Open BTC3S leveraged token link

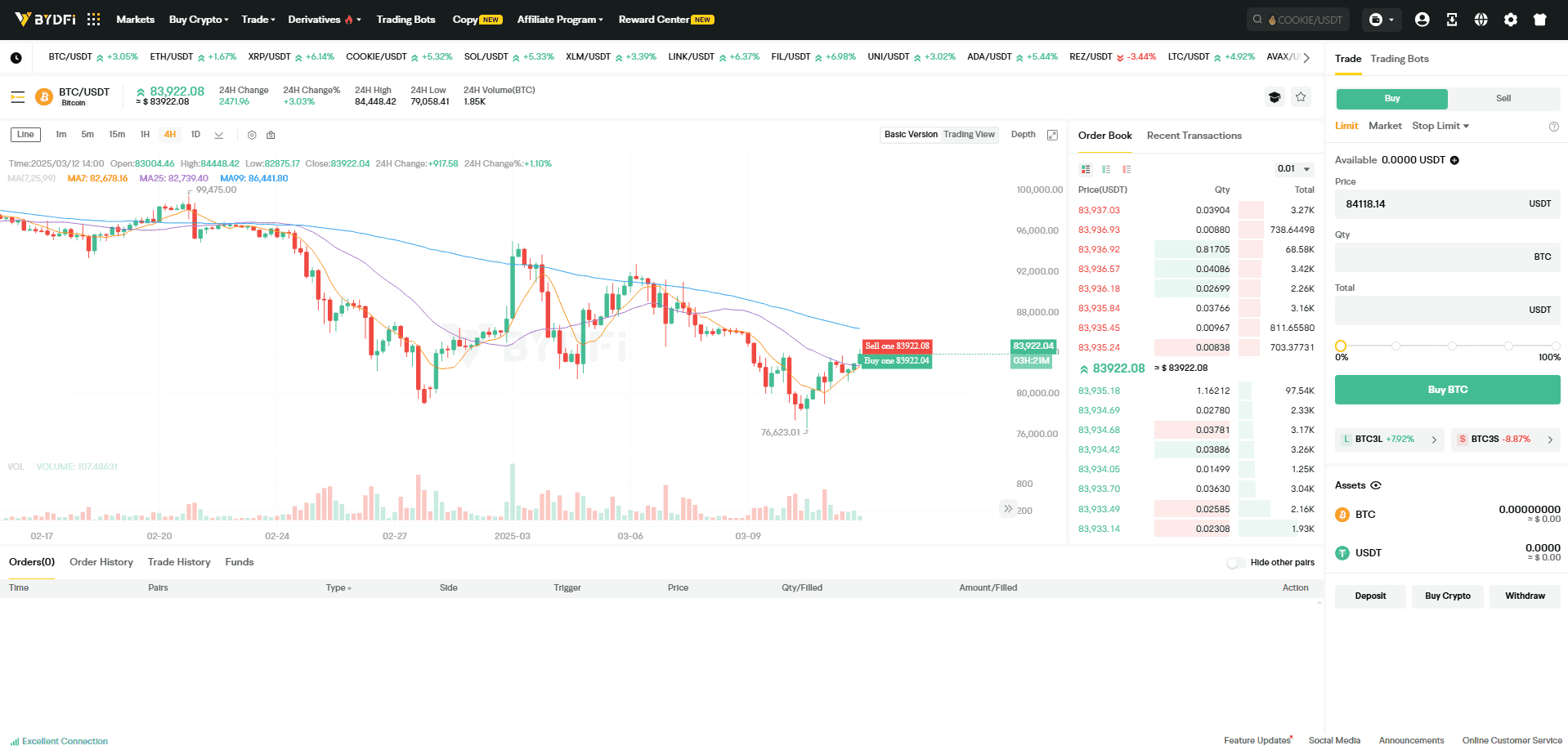coord(1506,440)
